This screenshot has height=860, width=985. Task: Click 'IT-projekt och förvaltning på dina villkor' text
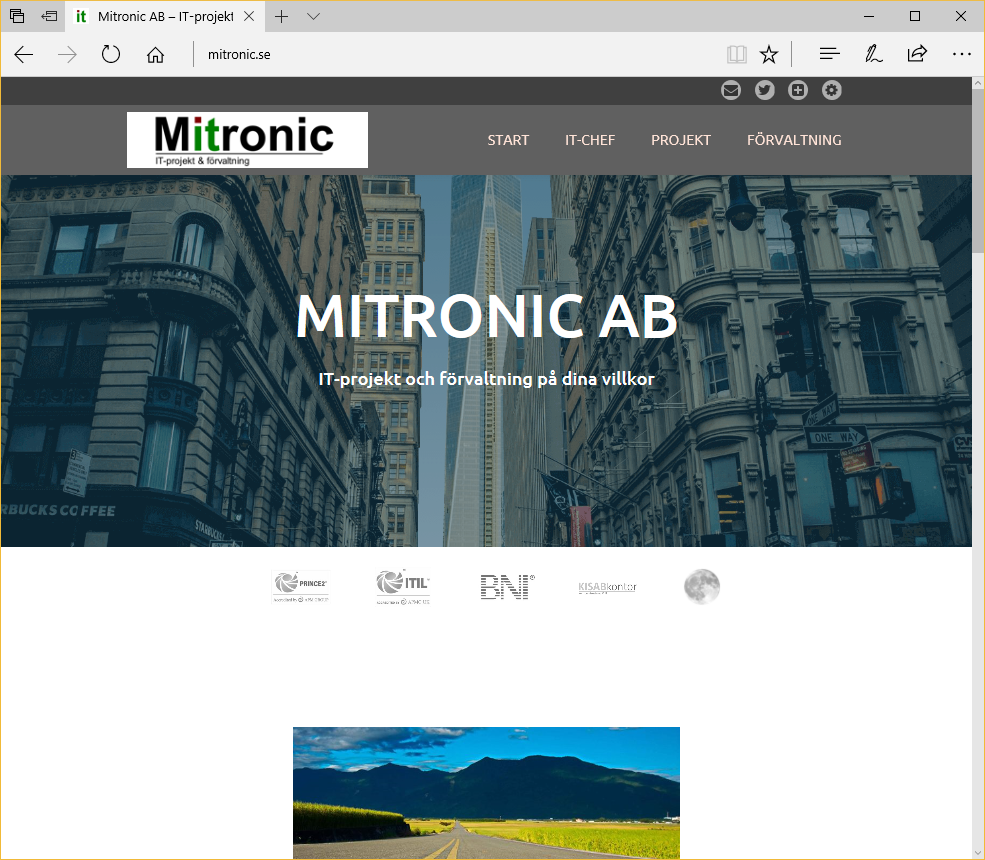click(487, 379)
